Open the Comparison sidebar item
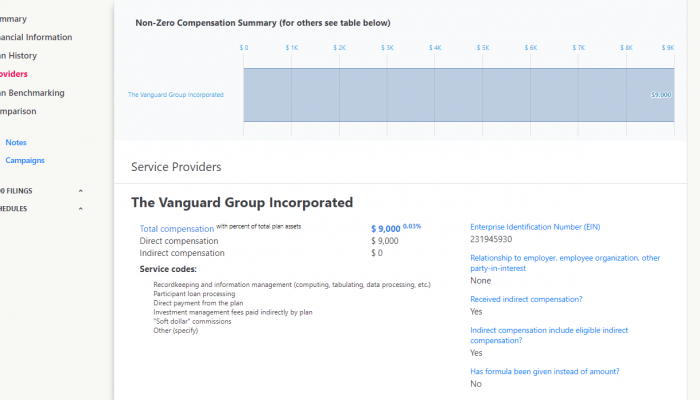The image size is (700, 400). point(18,111)
